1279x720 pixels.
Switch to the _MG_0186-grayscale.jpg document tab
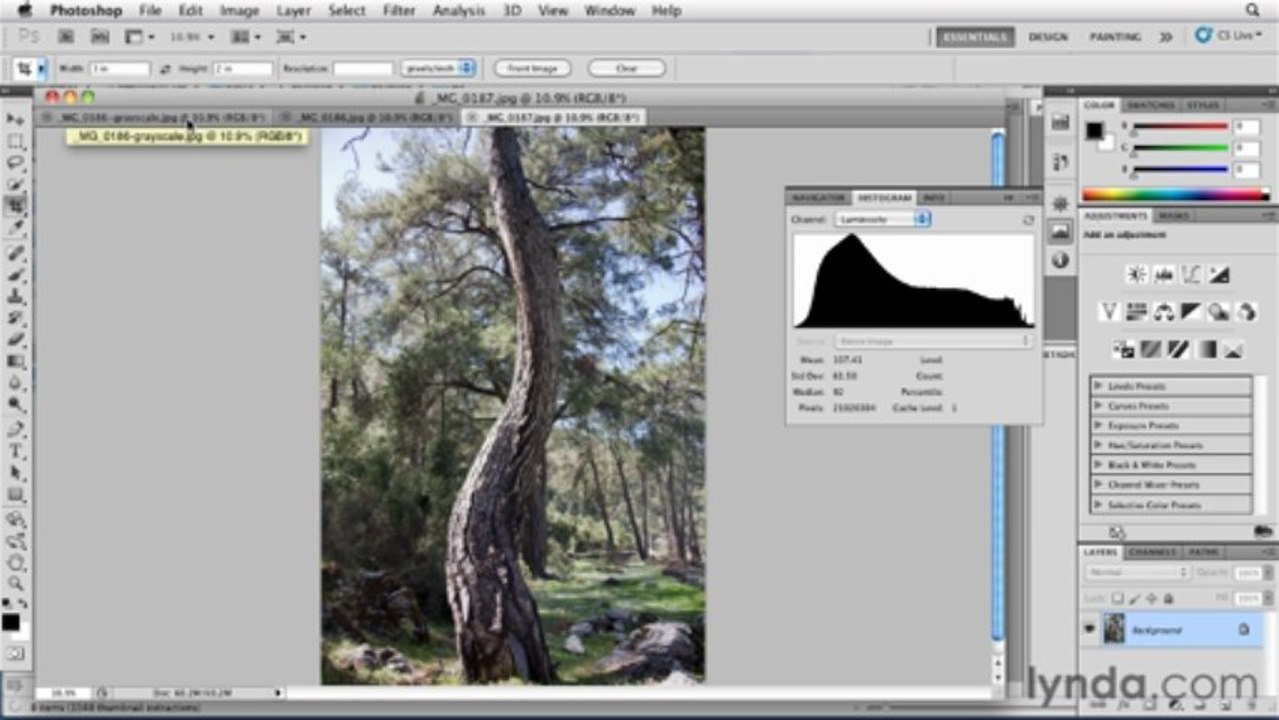[x=150, y=117]
